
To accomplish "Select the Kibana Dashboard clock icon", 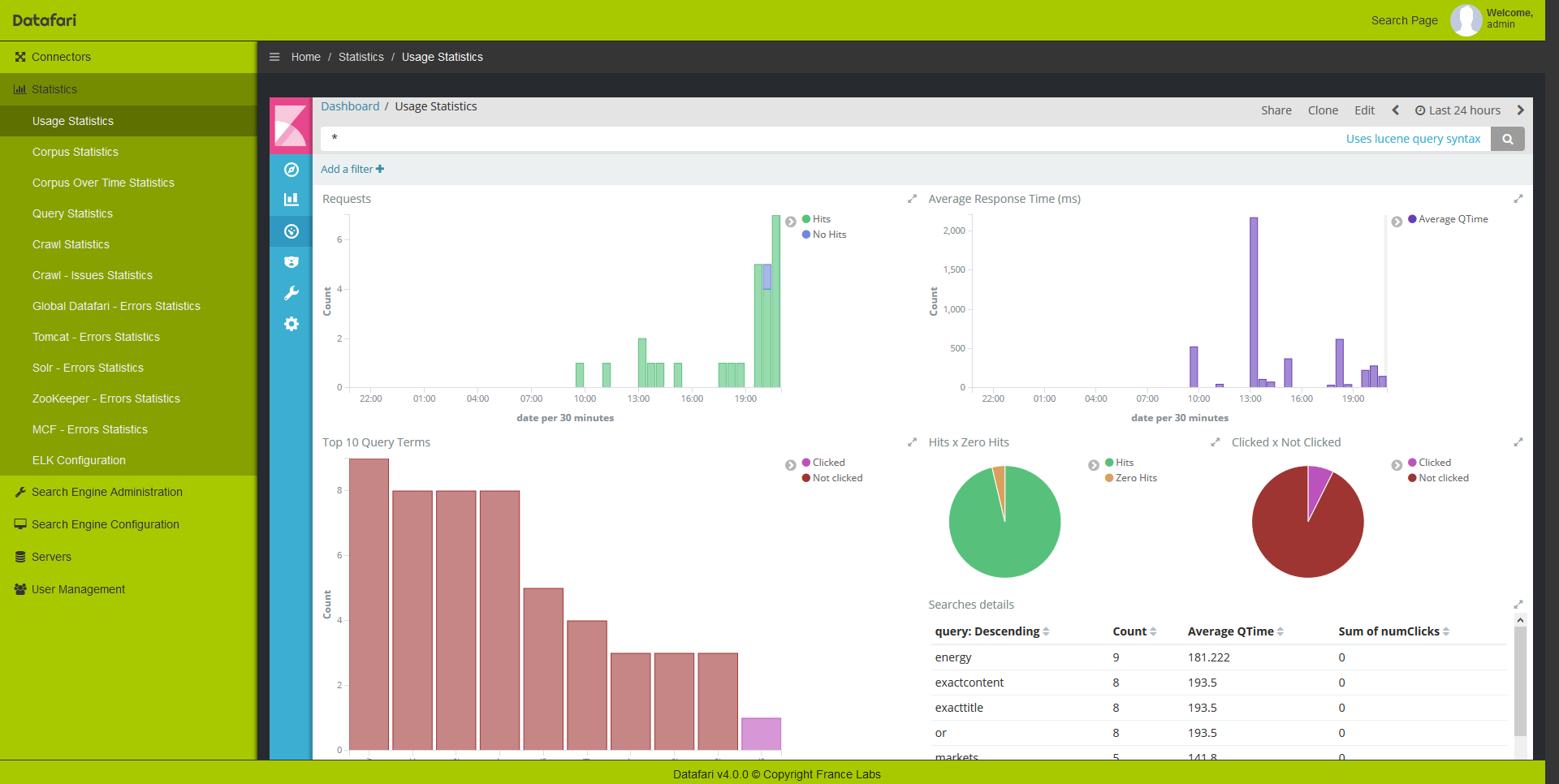I will pyautogui.click(x=291, y=231).
